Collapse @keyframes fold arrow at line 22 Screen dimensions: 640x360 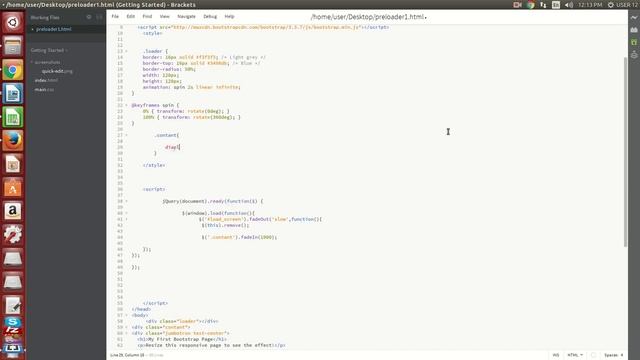pos(126,105)
